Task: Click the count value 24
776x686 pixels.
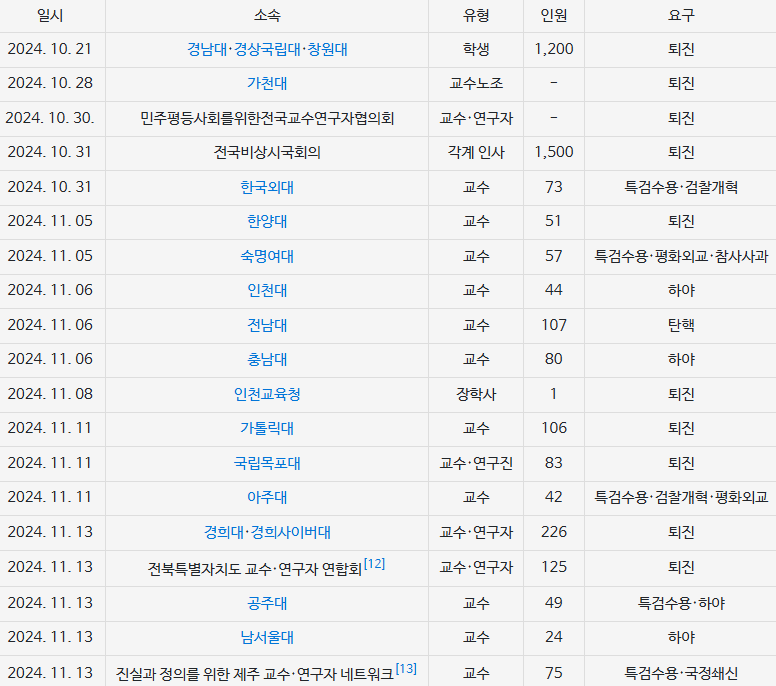Action: click(554, 637)
